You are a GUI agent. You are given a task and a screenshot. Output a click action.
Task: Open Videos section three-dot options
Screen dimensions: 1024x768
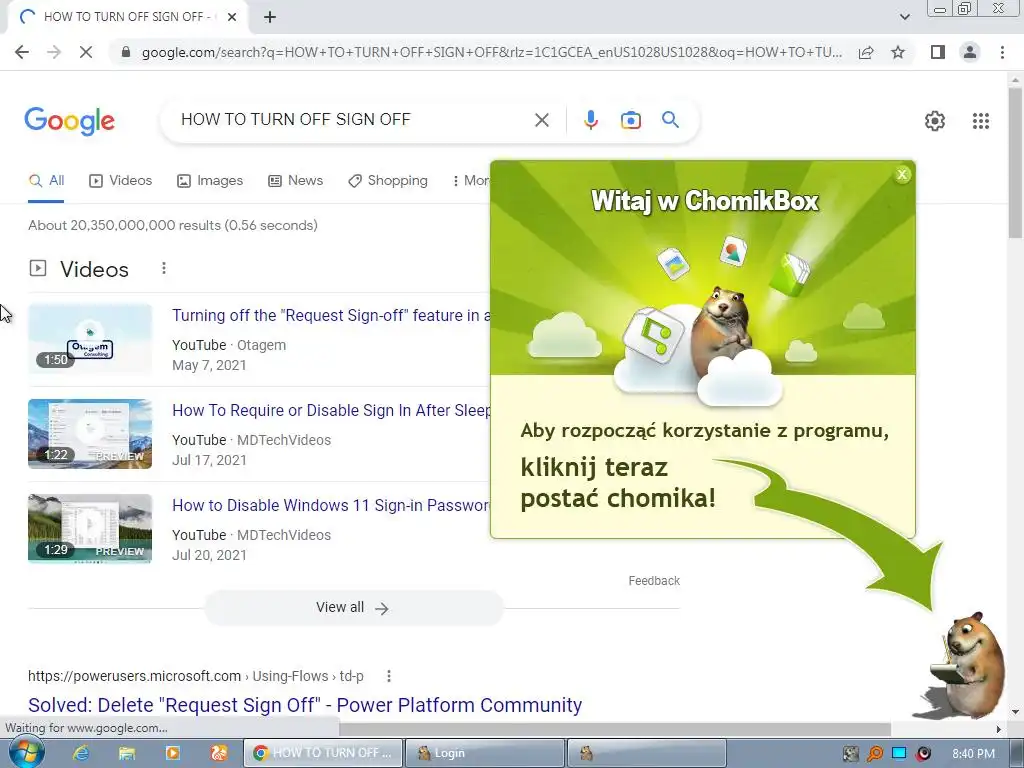coord(164,268)
